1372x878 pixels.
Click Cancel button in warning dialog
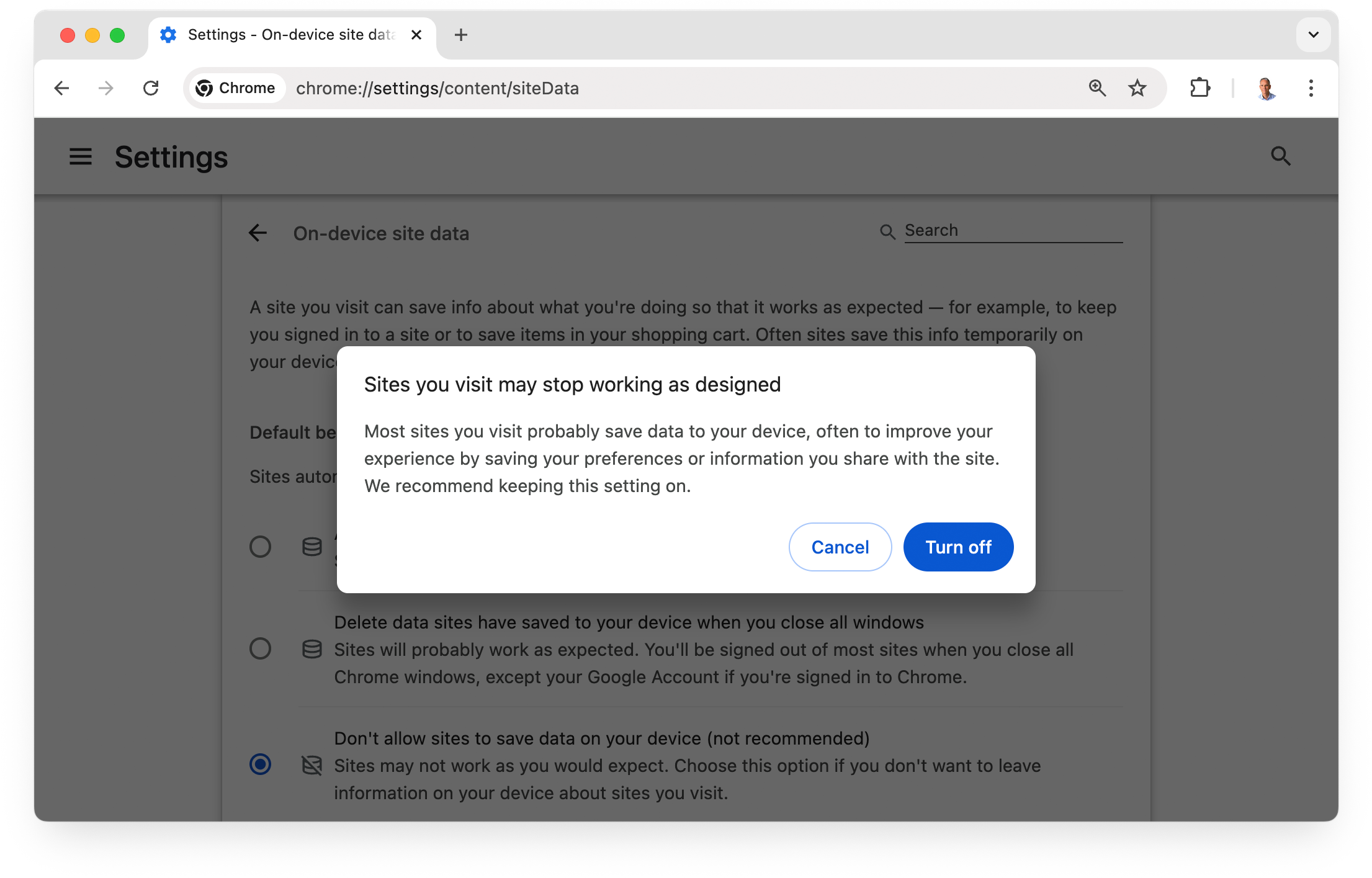840,546
